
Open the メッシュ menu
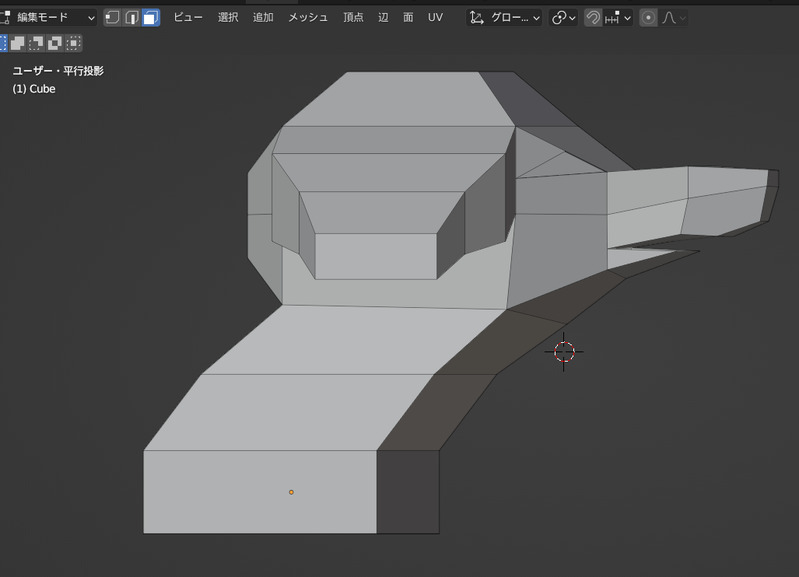307,17
